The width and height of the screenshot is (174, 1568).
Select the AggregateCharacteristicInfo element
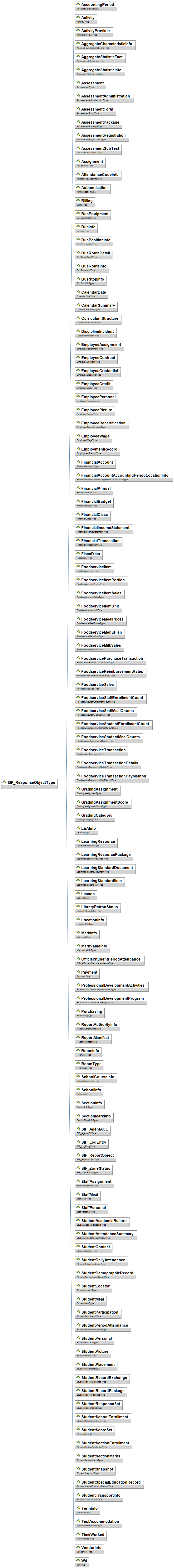[x=105, y=45]
